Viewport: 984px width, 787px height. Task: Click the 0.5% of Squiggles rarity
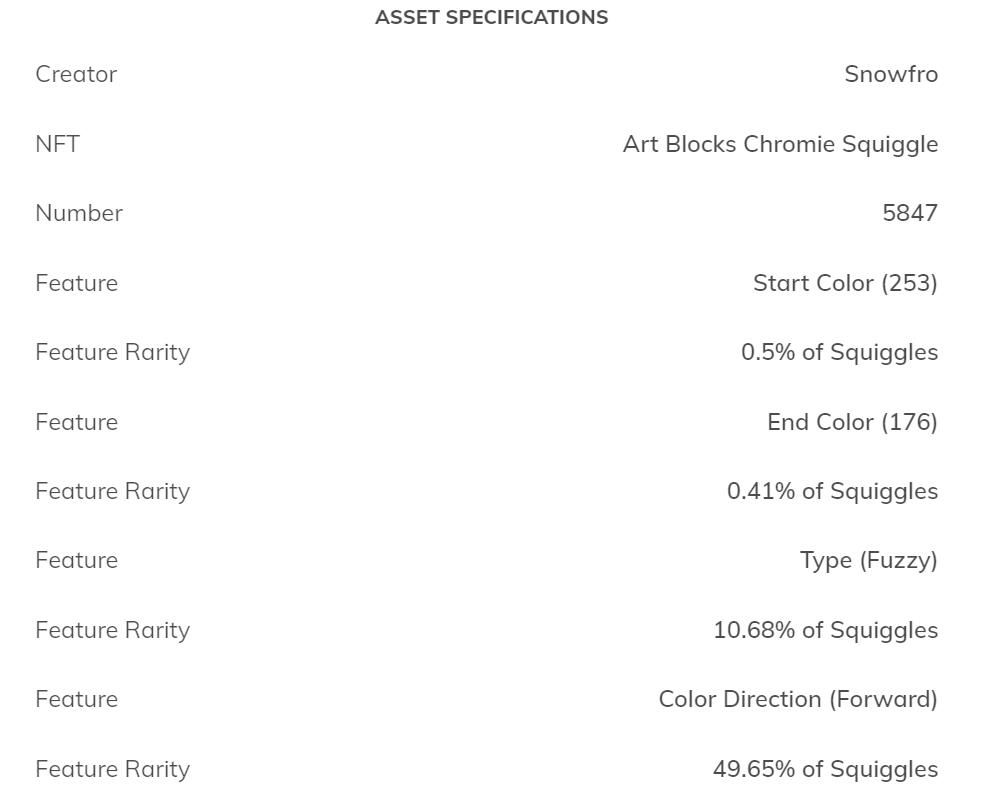[x=839, y=352]
